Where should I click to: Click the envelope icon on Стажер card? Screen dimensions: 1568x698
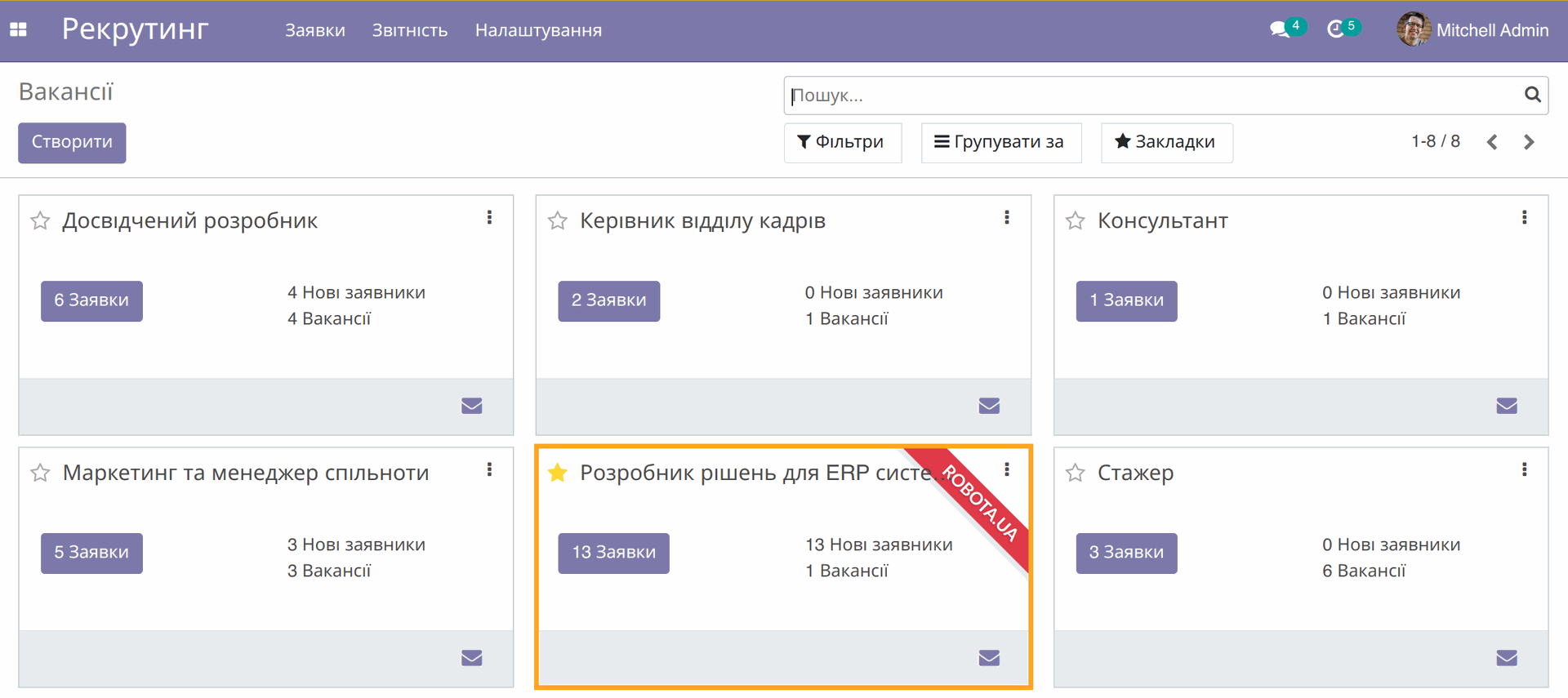(x=1507, y=658)
